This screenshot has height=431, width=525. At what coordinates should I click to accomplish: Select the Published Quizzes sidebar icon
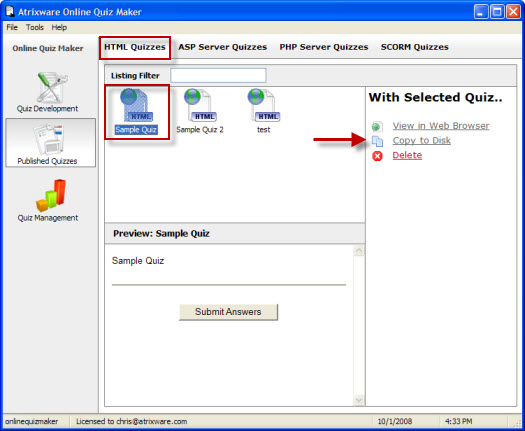49,139
